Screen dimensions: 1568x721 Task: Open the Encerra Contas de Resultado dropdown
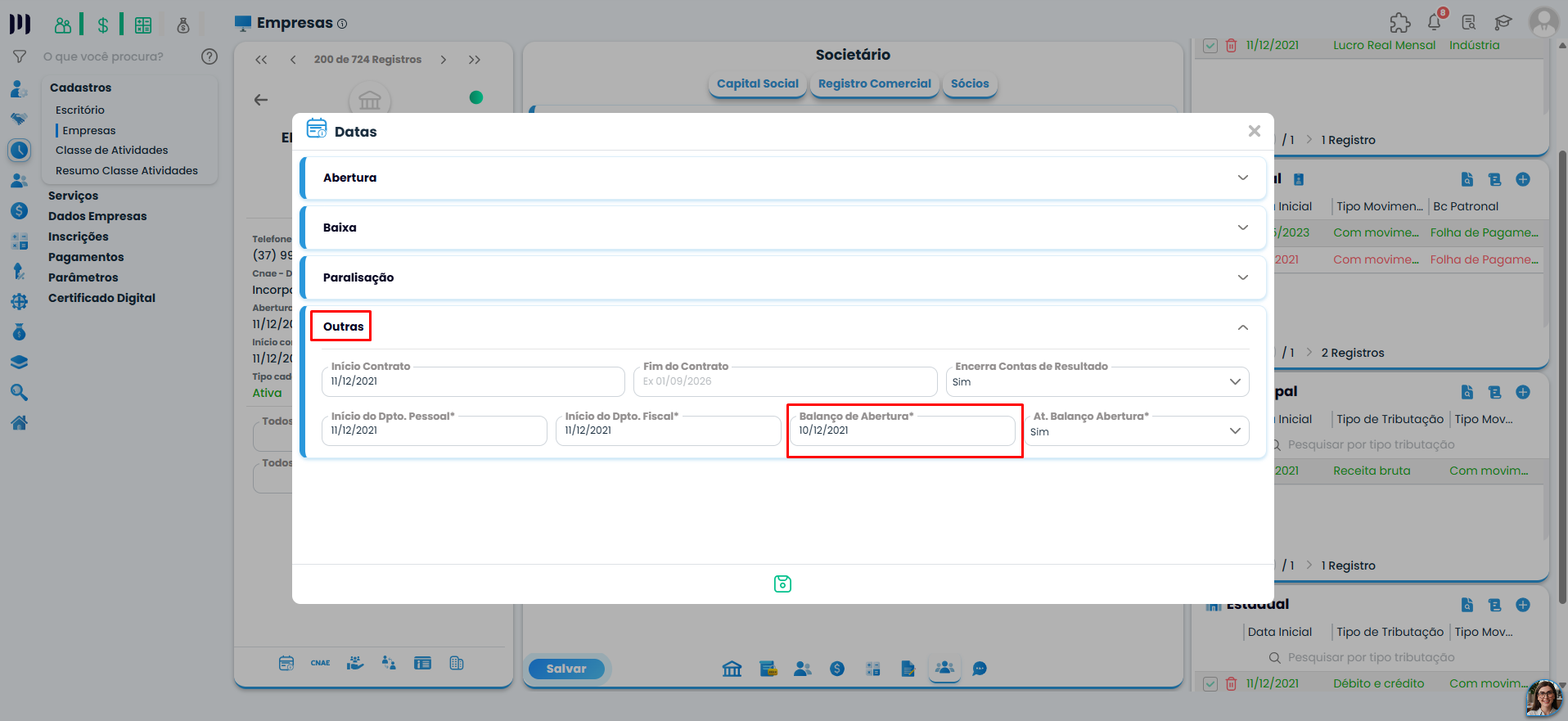coord(1097,382)
